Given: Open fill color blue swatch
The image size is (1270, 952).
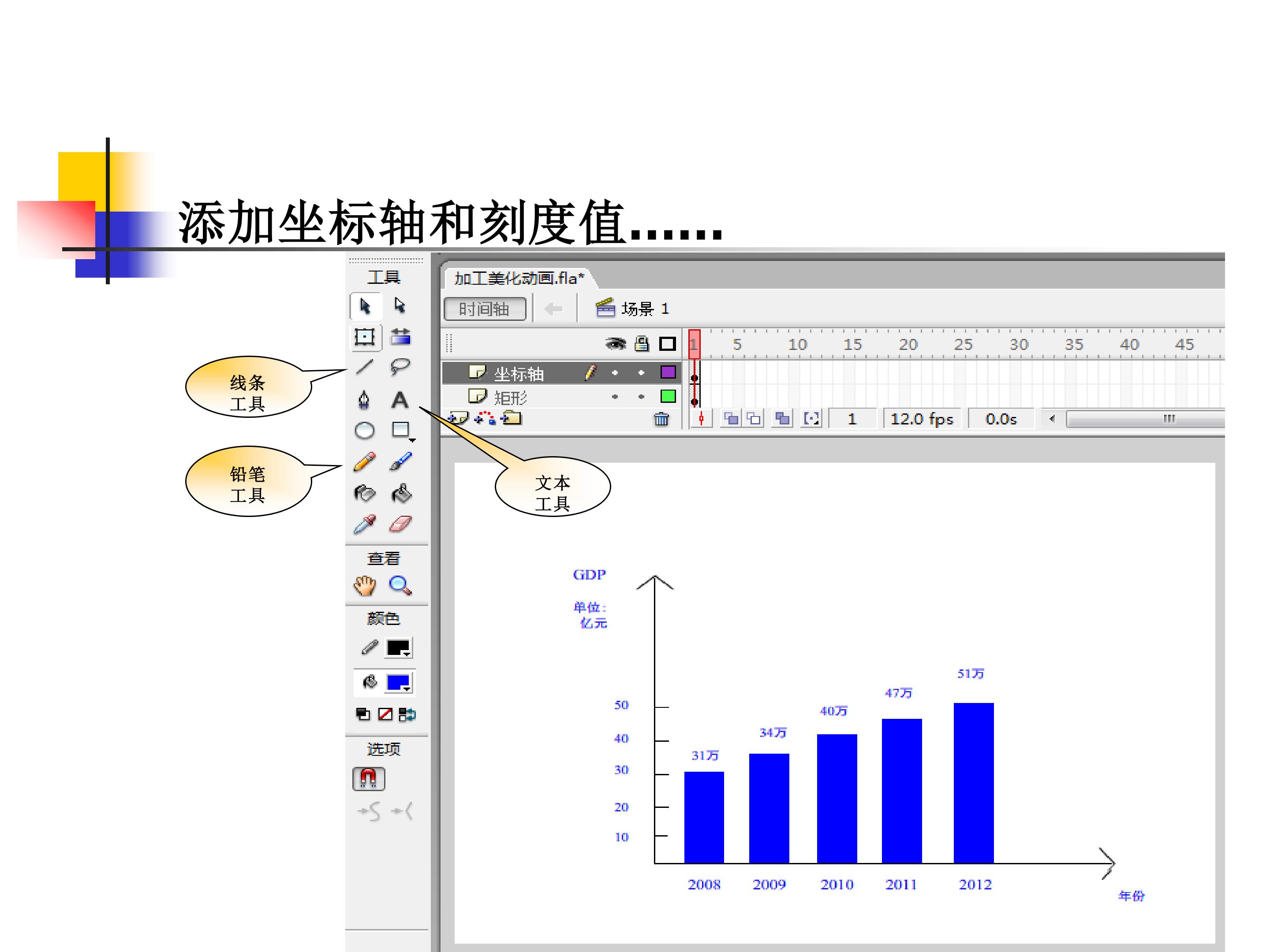Looking at the screenshot, I should coord(399,682).
